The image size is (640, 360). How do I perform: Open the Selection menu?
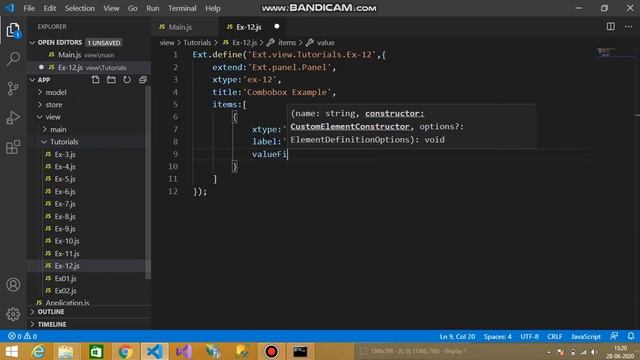pos(80,8)
